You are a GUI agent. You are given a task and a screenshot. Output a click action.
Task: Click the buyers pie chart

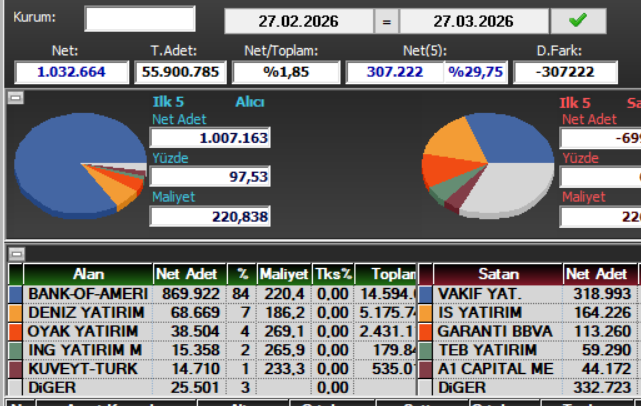(x=81, y=166)
